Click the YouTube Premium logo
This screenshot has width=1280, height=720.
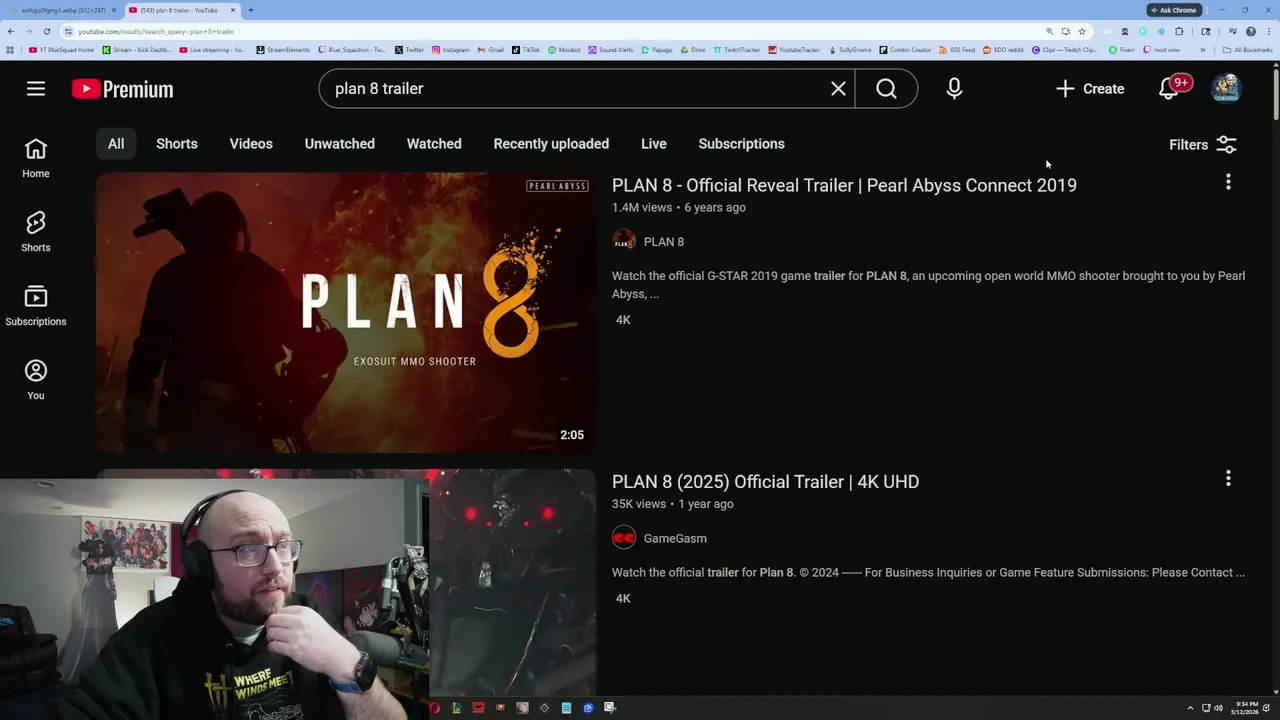tap(122, 89)
